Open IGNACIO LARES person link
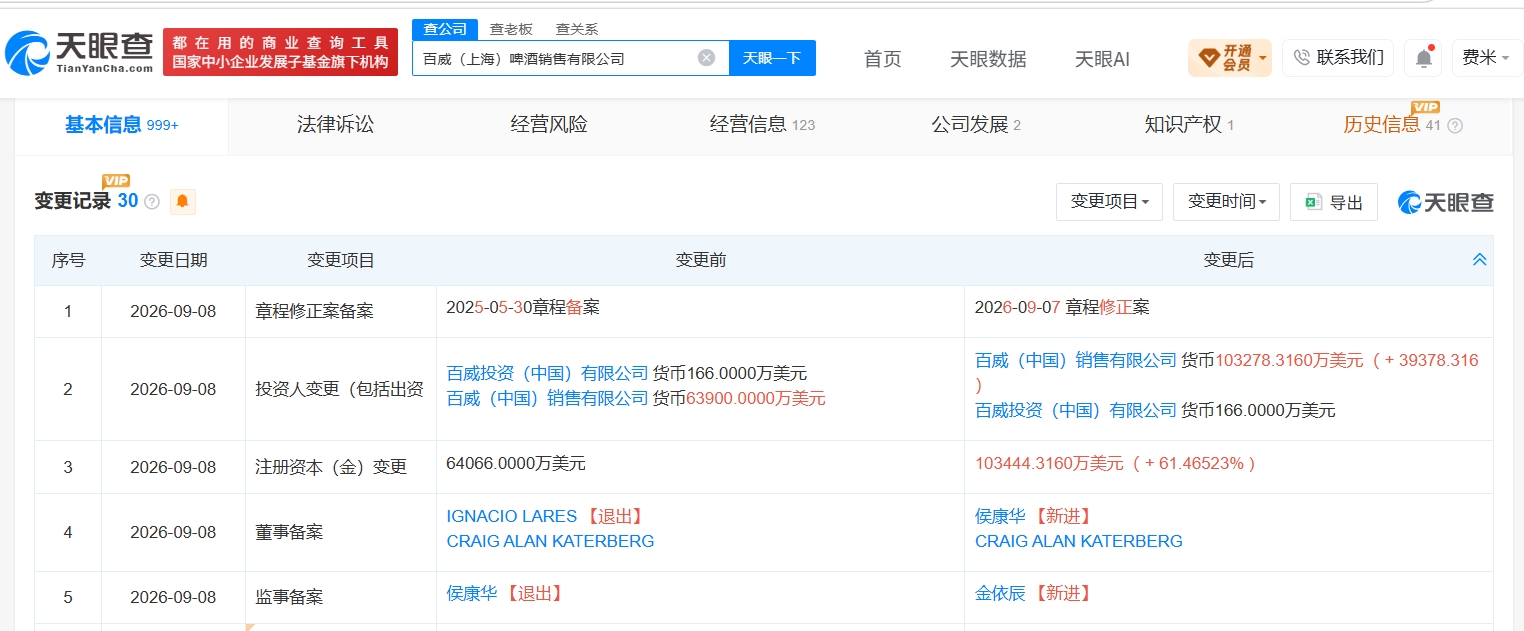Viewport: 1524px width, 631px height. click(511, 516)
